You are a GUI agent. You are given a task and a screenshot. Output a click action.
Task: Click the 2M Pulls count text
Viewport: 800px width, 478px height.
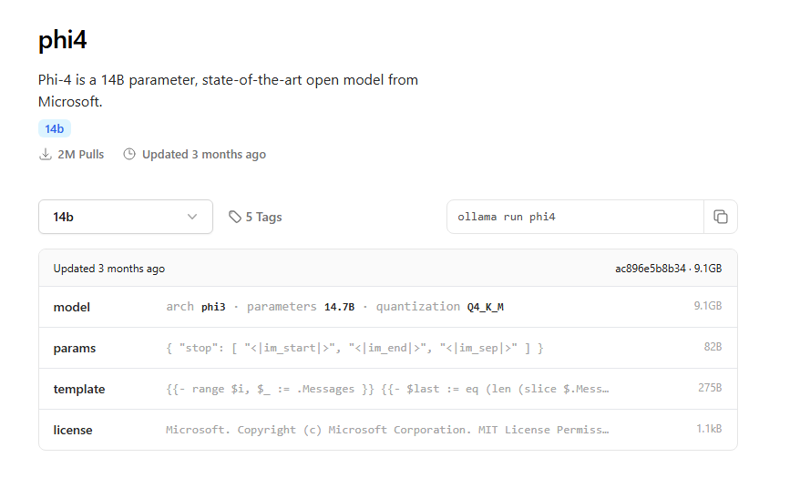pos(81,154)
